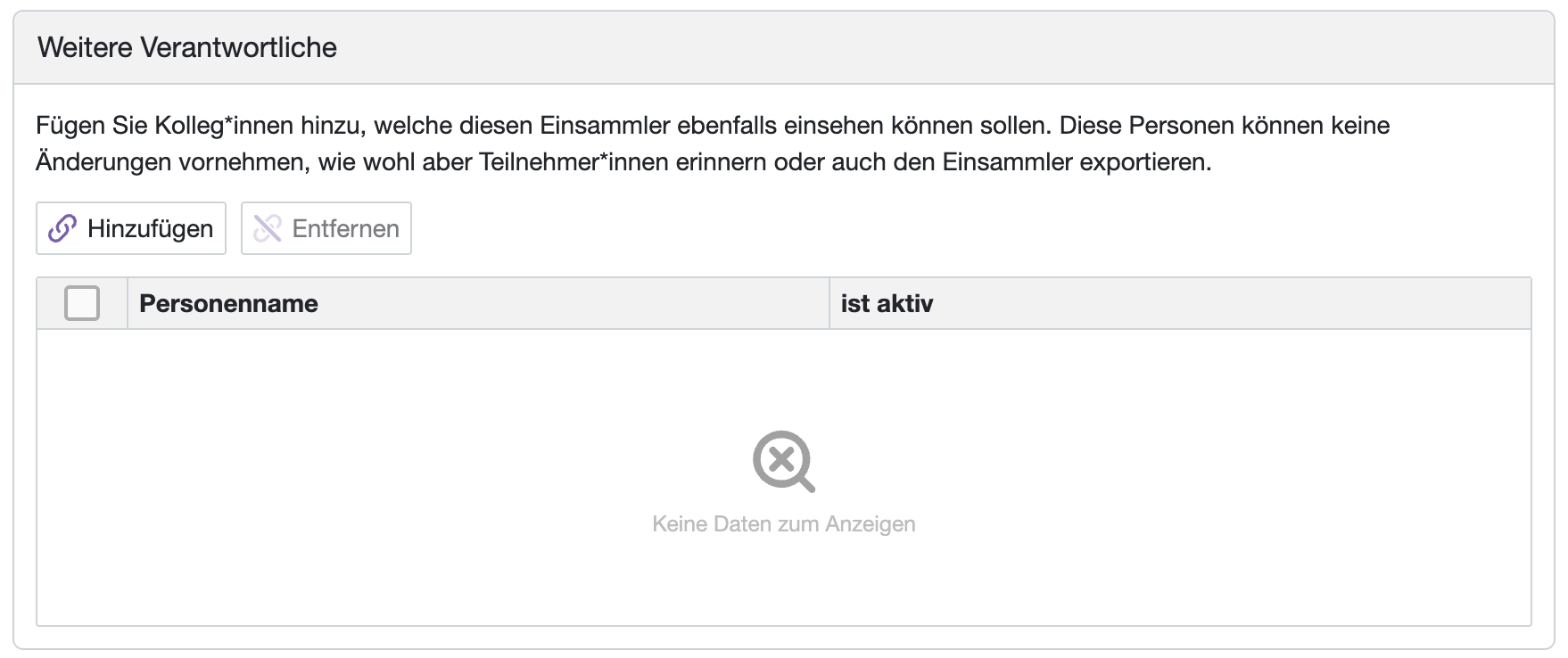Click the "Weitere Verantwortliche" panel title

(187, 47)
